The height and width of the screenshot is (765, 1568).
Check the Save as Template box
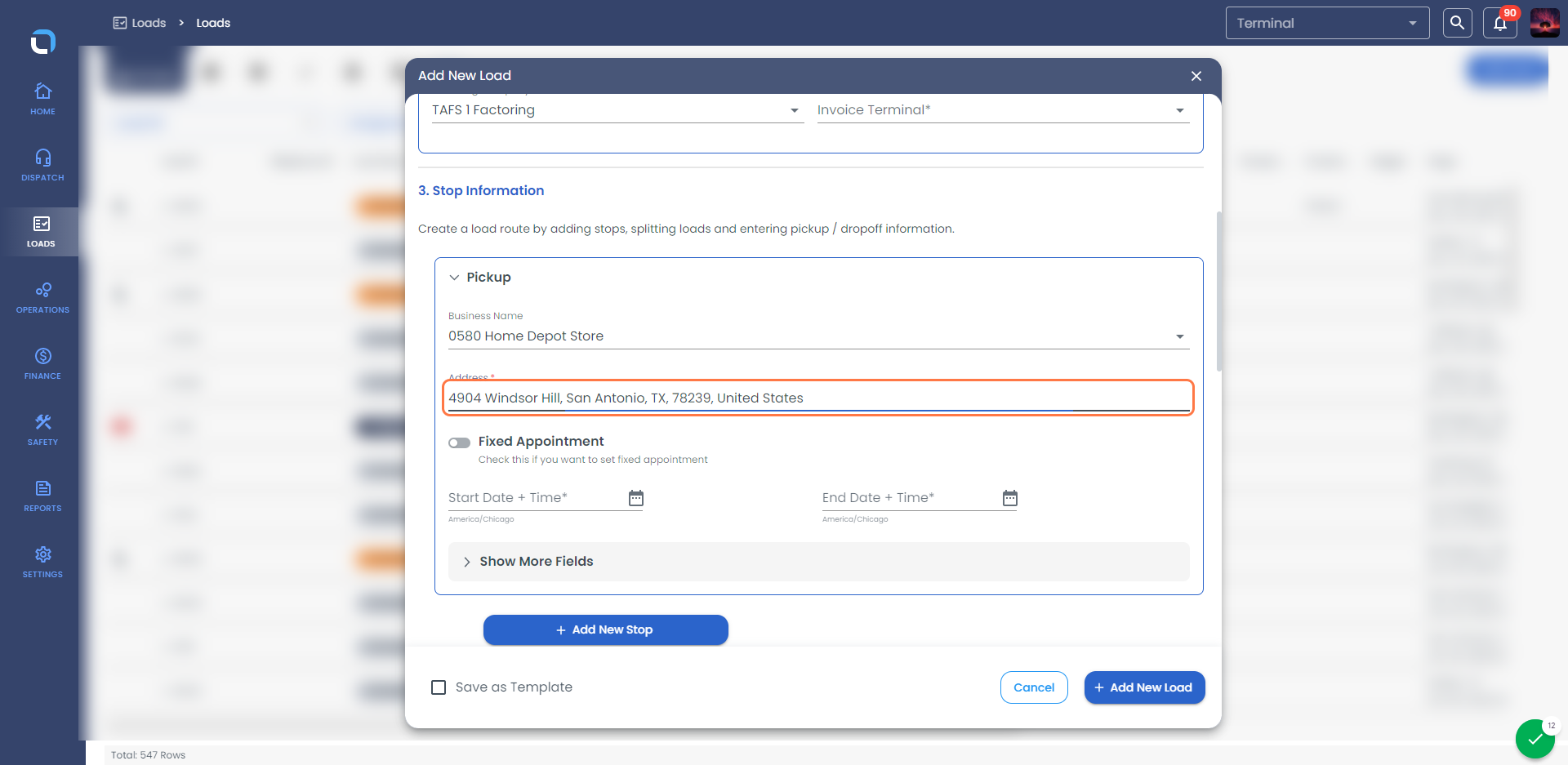pos(439,687)
